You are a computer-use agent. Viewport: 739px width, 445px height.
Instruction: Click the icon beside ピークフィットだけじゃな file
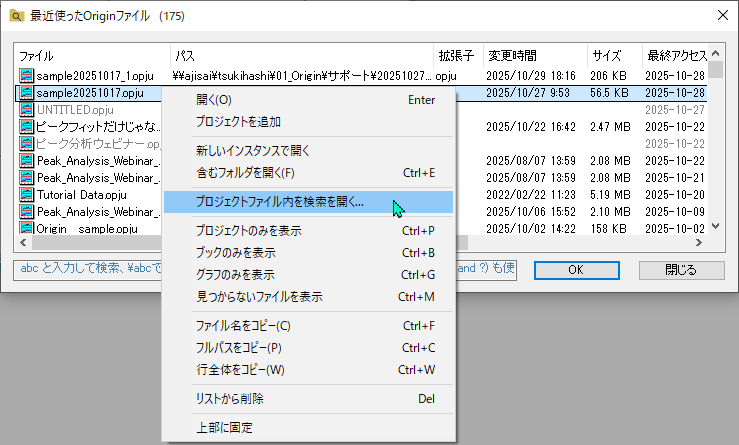26,126
